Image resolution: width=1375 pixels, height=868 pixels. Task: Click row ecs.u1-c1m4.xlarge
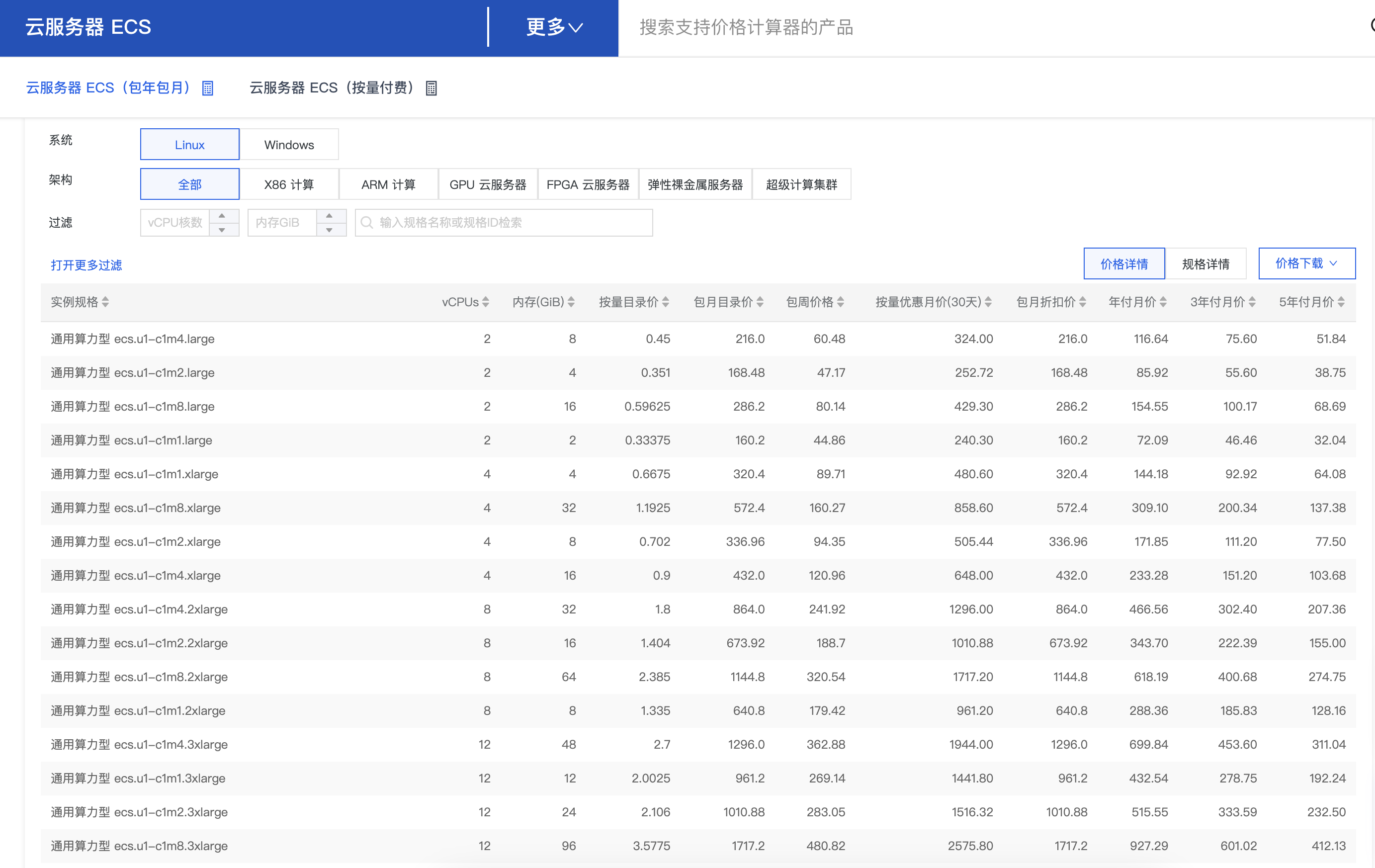coord(698,575)
